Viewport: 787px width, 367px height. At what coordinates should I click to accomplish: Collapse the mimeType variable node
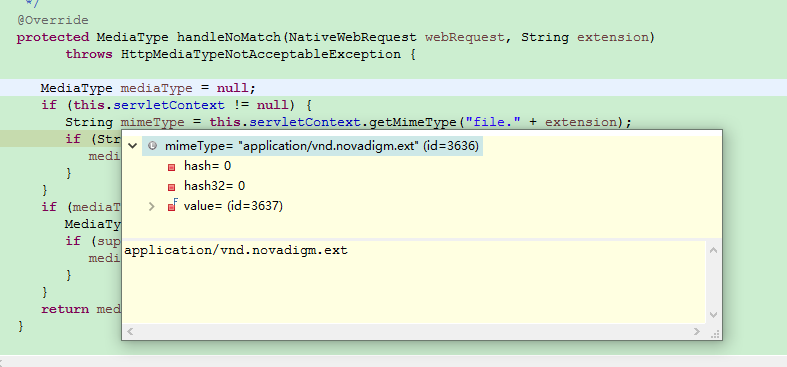(133, 146)
